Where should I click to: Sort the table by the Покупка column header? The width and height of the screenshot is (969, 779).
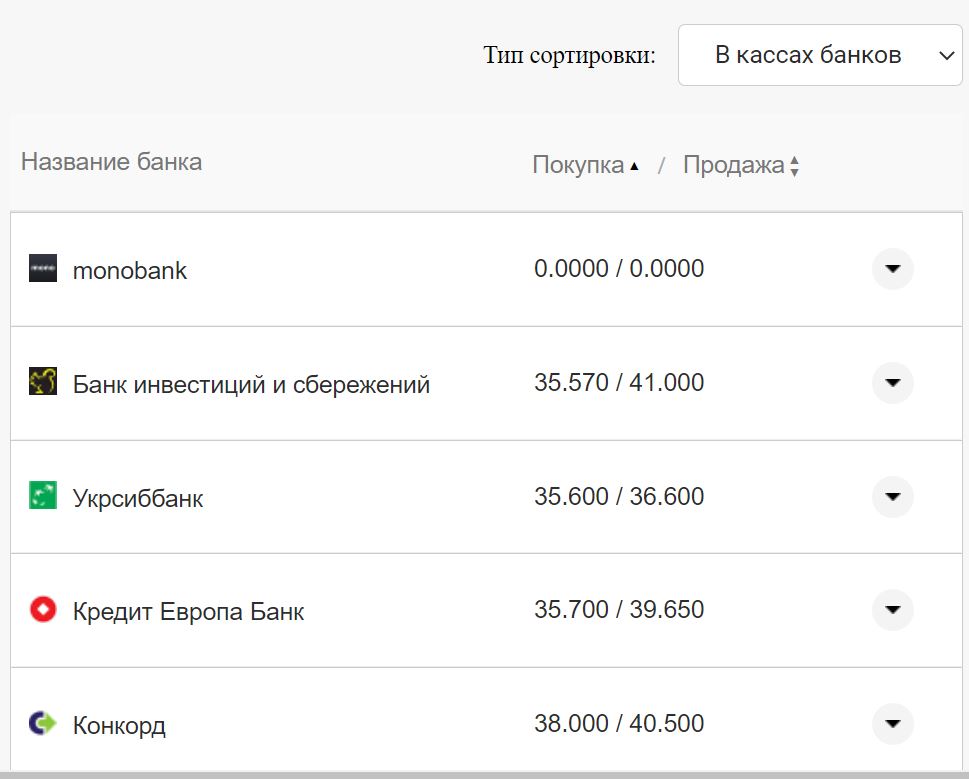click(576, 164)
